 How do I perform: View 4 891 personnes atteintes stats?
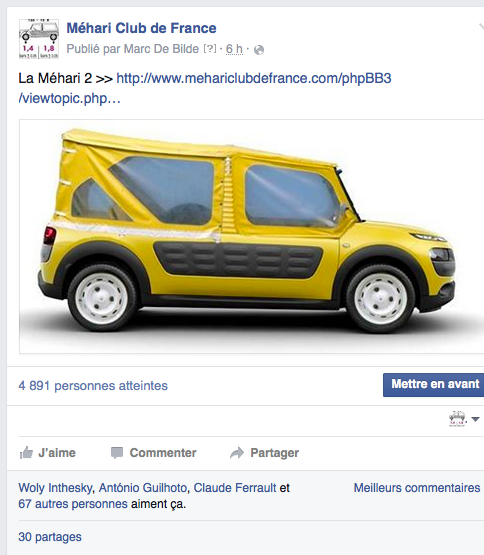tap(93, 385)
